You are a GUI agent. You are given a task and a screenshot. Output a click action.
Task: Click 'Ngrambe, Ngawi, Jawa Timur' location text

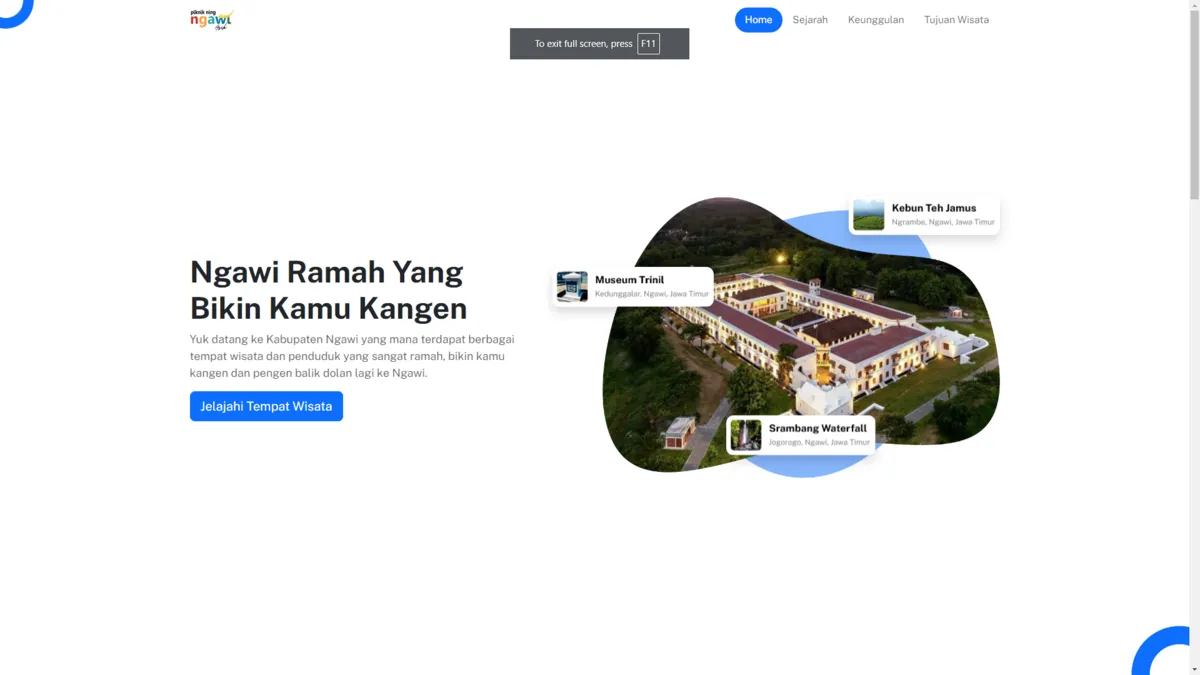click(x=943, y=222)
